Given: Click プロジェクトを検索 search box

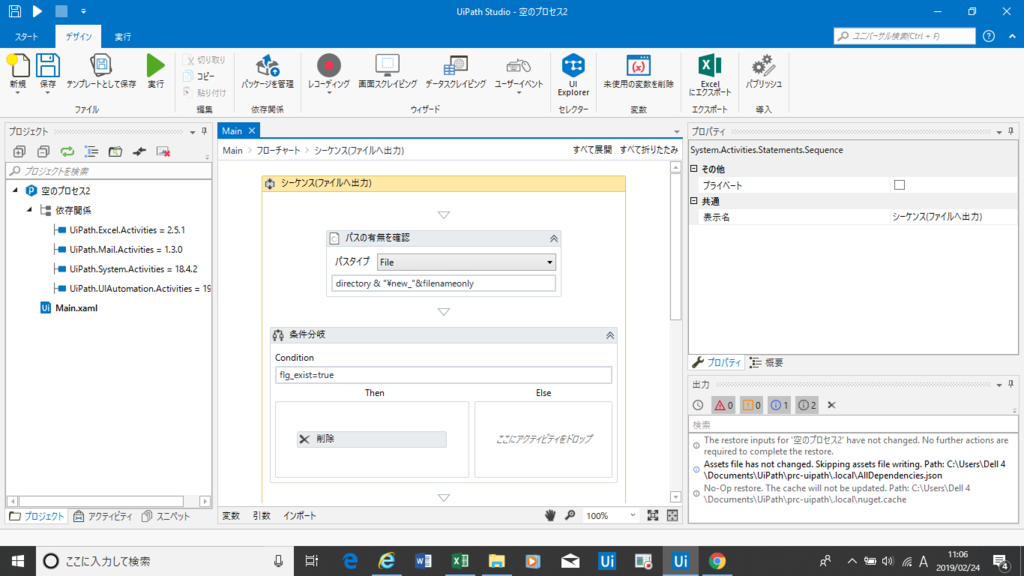Looking at the screenshot, I should [109, 171].
